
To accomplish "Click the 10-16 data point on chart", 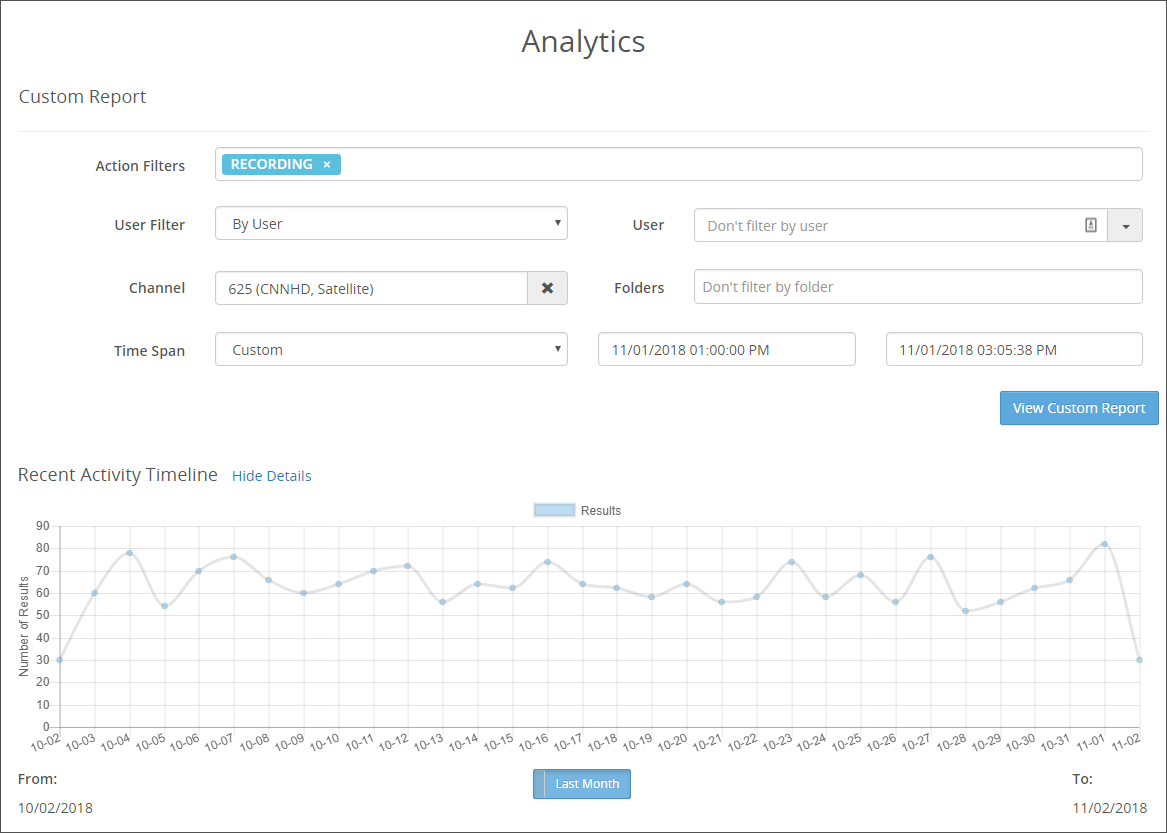I will (548, 562).
